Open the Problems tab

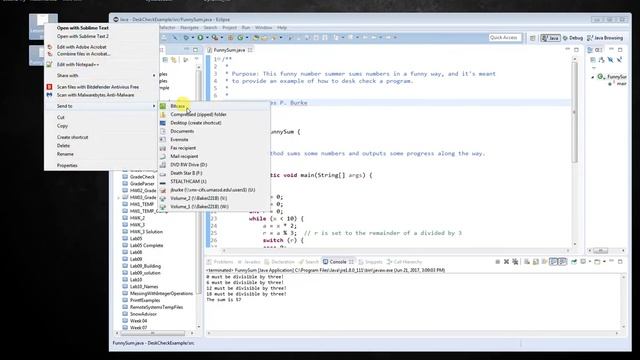click(x=220, y=262)
